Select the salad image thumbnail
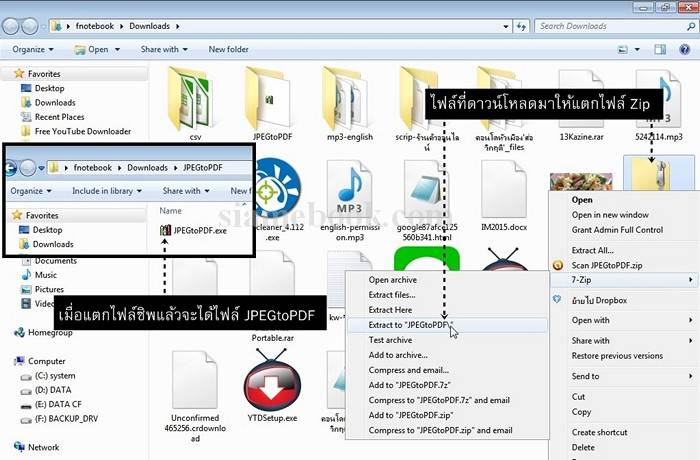 tap(581, 181)
